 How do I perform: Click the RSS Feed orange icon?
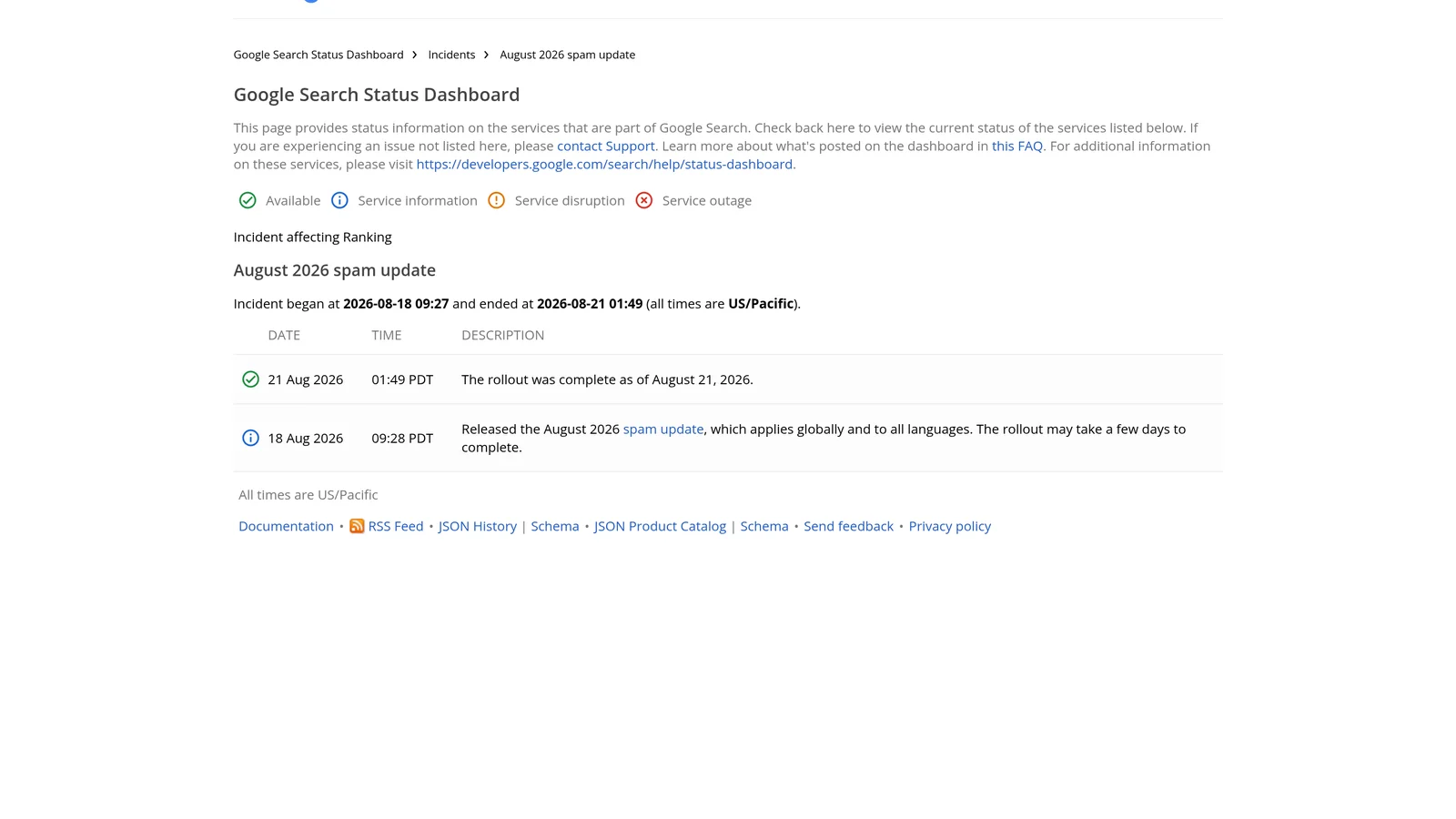[x=357, y=526]
